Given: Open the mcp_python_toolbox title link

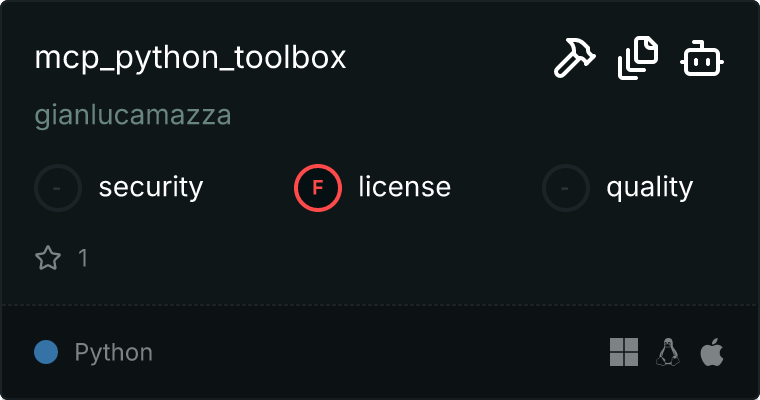Looking at the screenshot, I should pos(190,58).
